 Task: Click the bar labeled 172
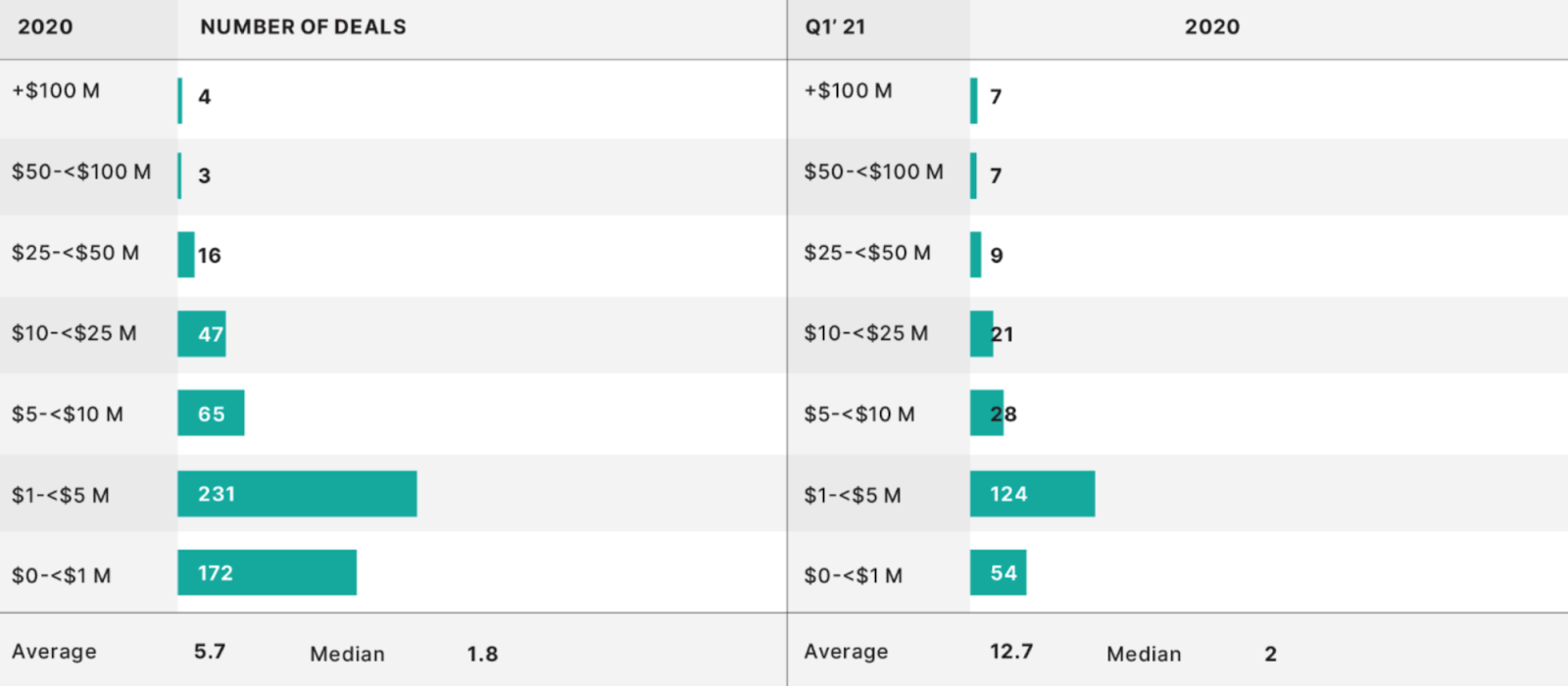[267, 573]
